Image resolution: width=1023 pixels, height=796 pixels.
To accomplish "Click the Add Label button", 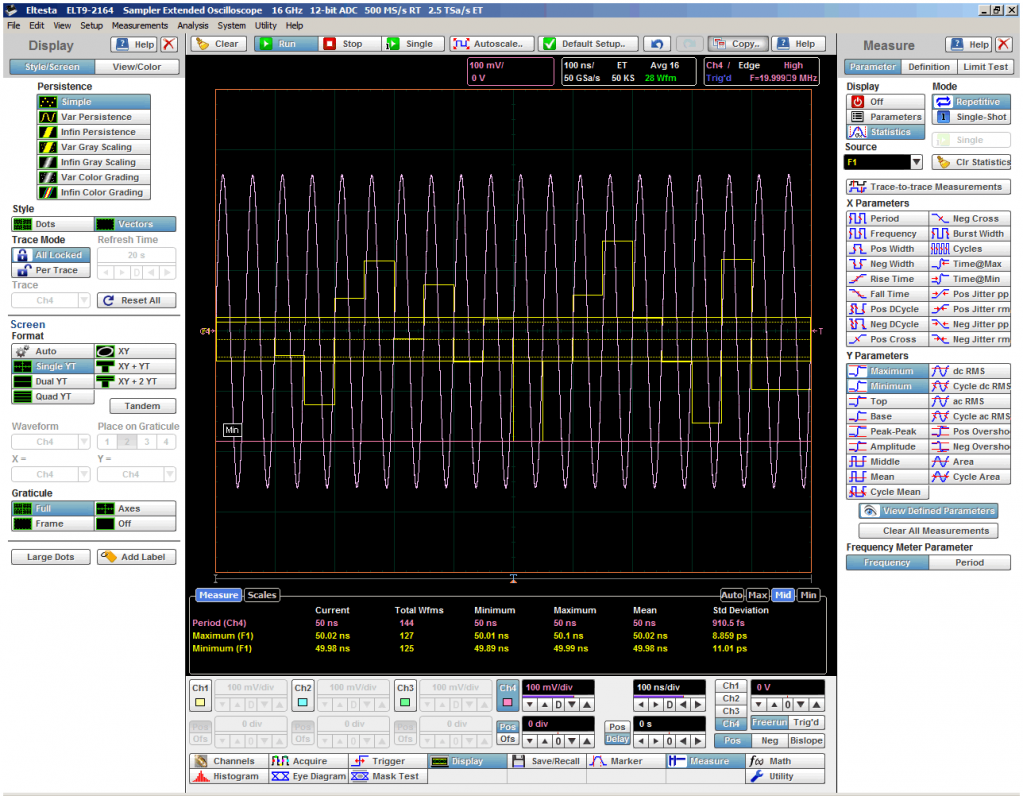I will 136,557.
